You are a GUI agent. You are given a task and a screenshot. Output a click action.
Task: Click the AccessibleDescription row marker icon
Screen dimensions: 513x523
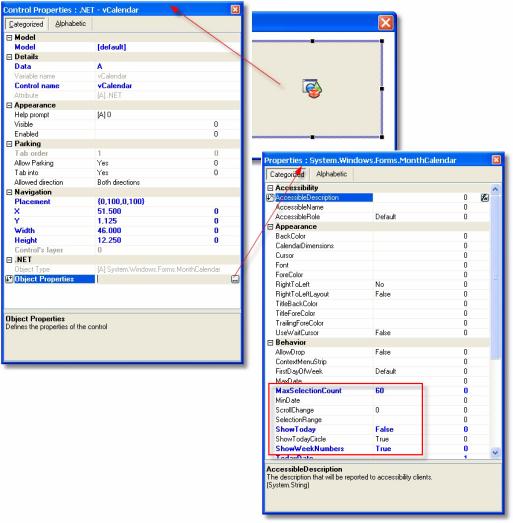[270, 197]
